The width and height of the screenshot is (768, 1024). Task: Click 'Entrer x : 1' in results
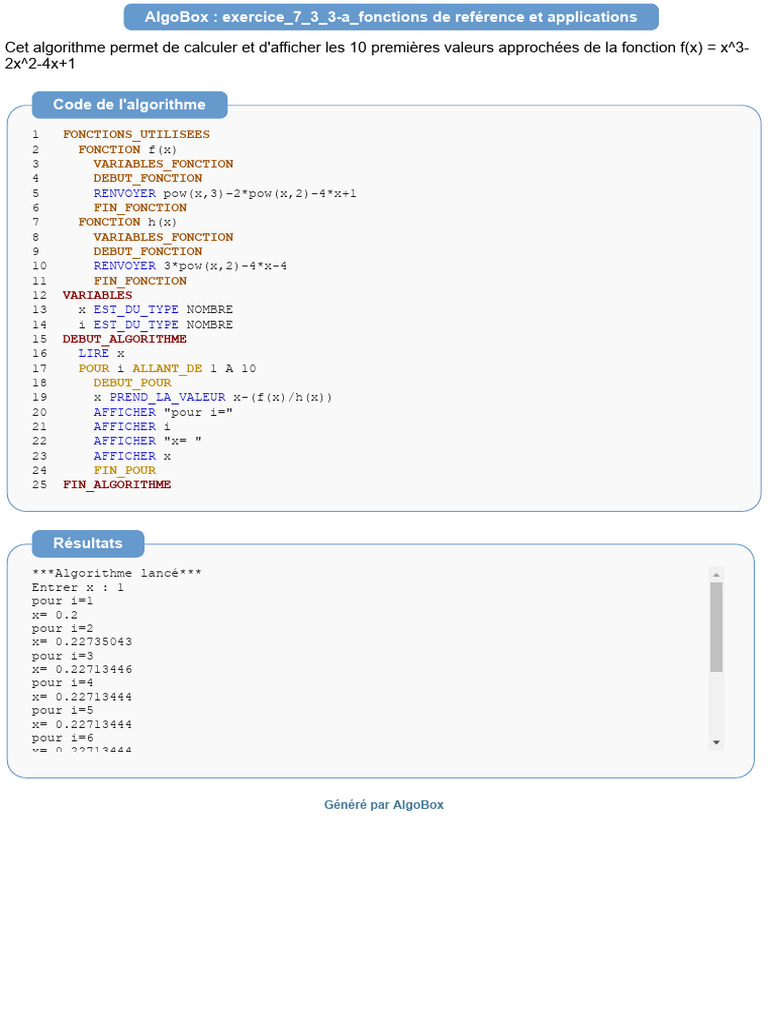tap(78, 588)
